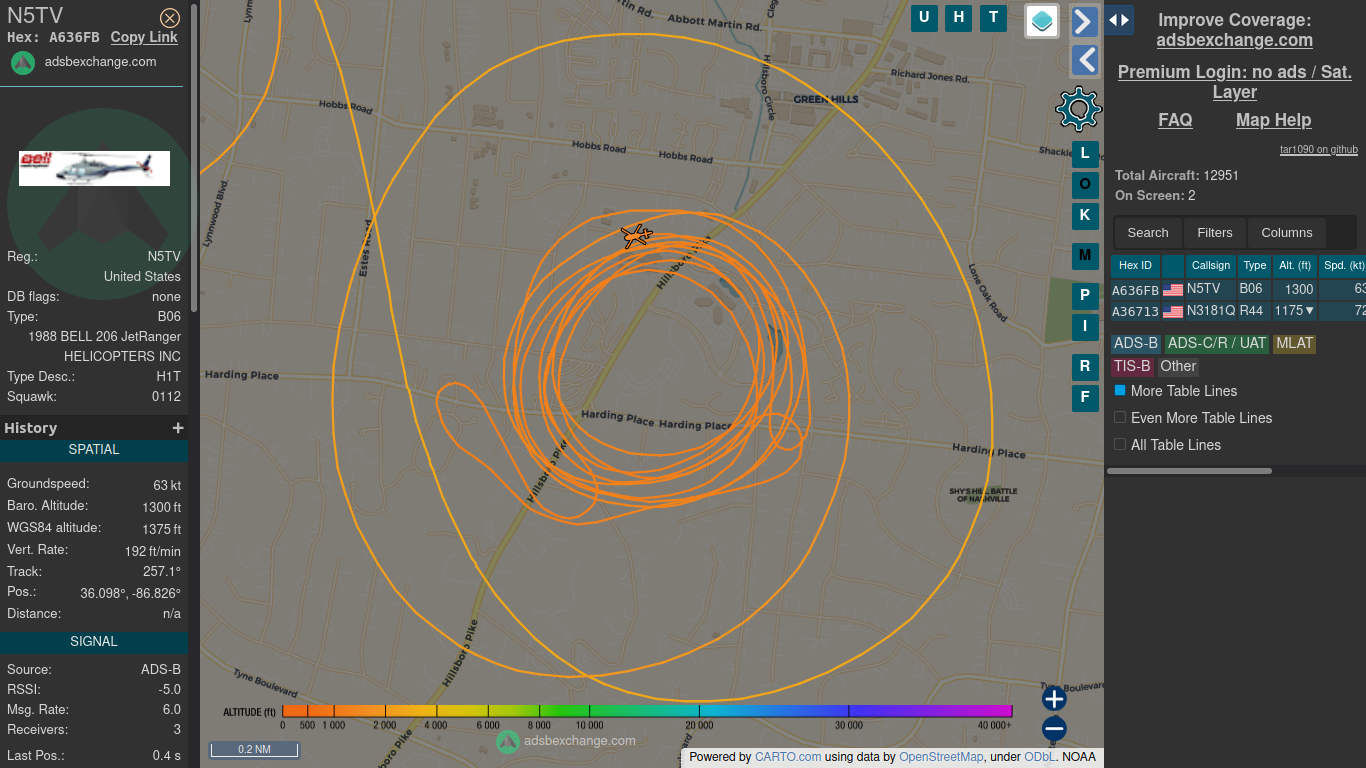Expand History with the plus sign
The height and width of the screenshot is (768, 1366).
[x=178, y=428]
